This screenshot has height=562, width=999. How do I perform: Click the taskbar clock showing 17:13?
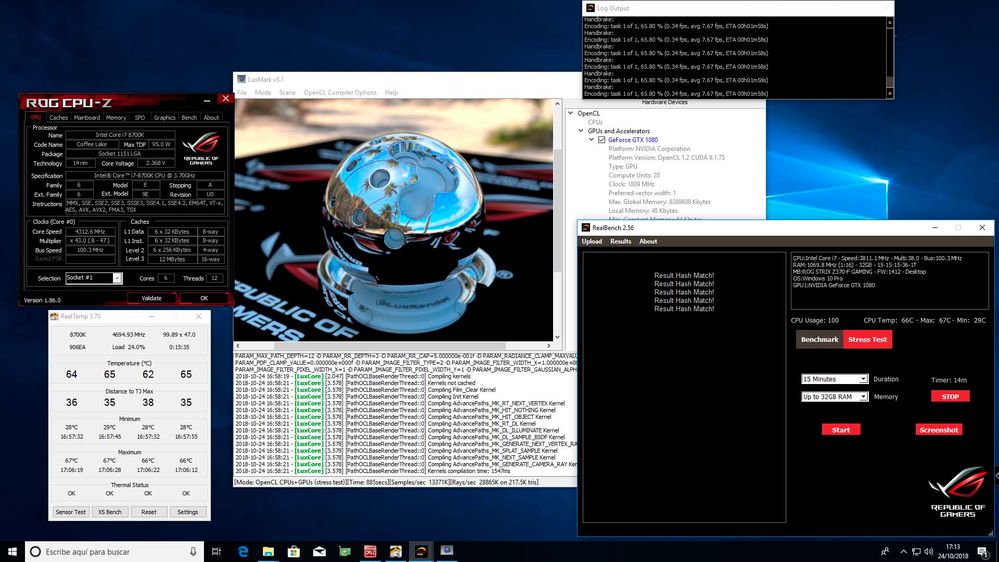952,551
